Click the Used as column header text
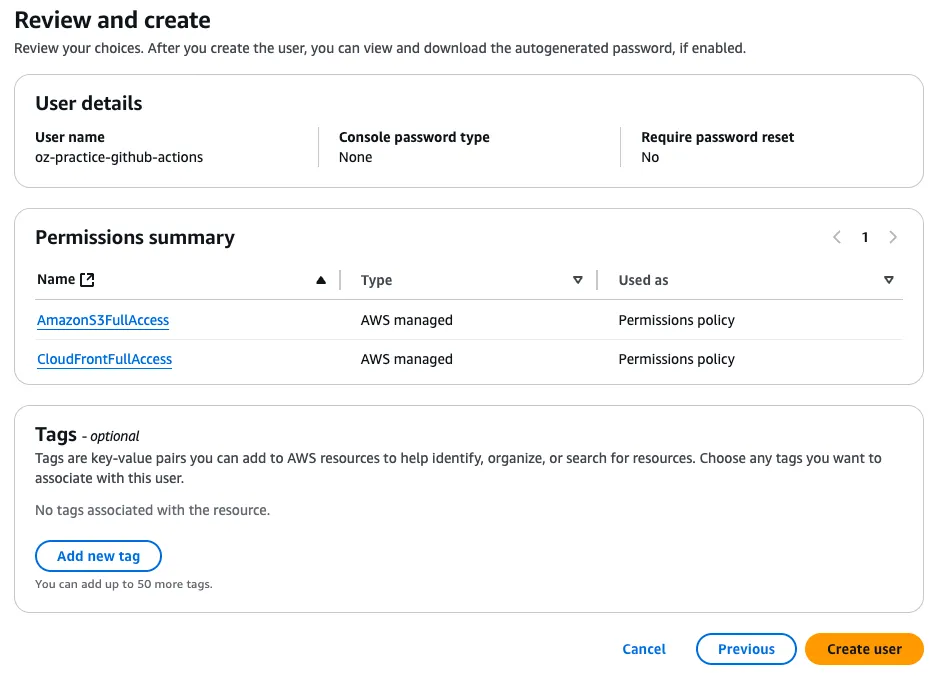 pyautogui.click(x=643, y=280)
